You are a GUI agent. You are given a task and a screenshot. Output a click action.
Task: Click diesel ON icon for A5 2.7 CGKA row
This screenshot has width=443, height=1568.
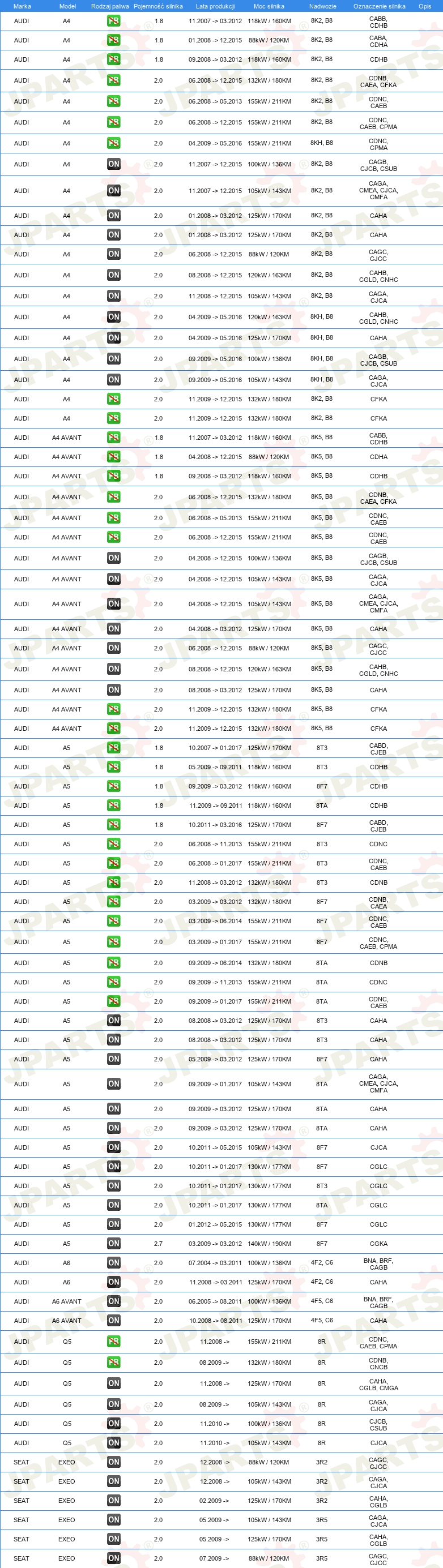tap(113, 1244)
